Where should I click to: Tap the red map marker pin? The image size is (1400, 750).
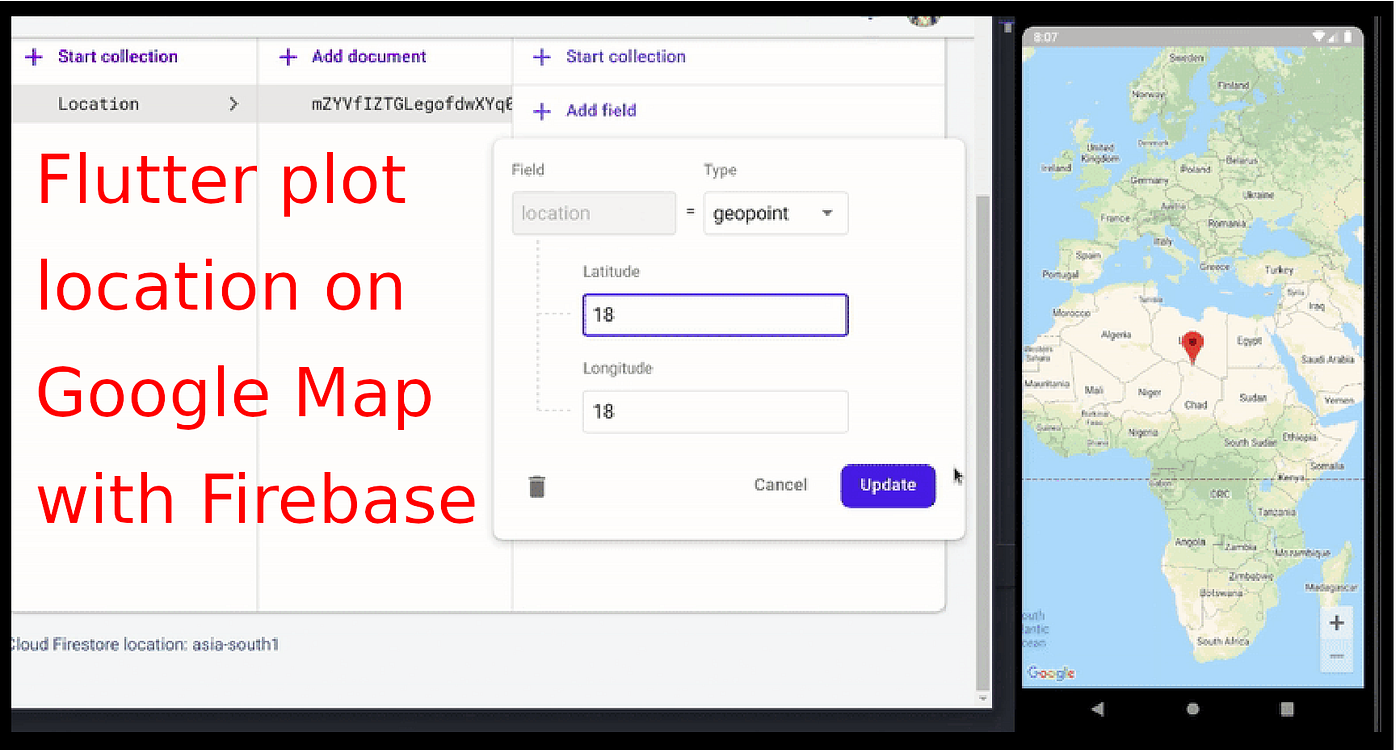(1192, 348)
